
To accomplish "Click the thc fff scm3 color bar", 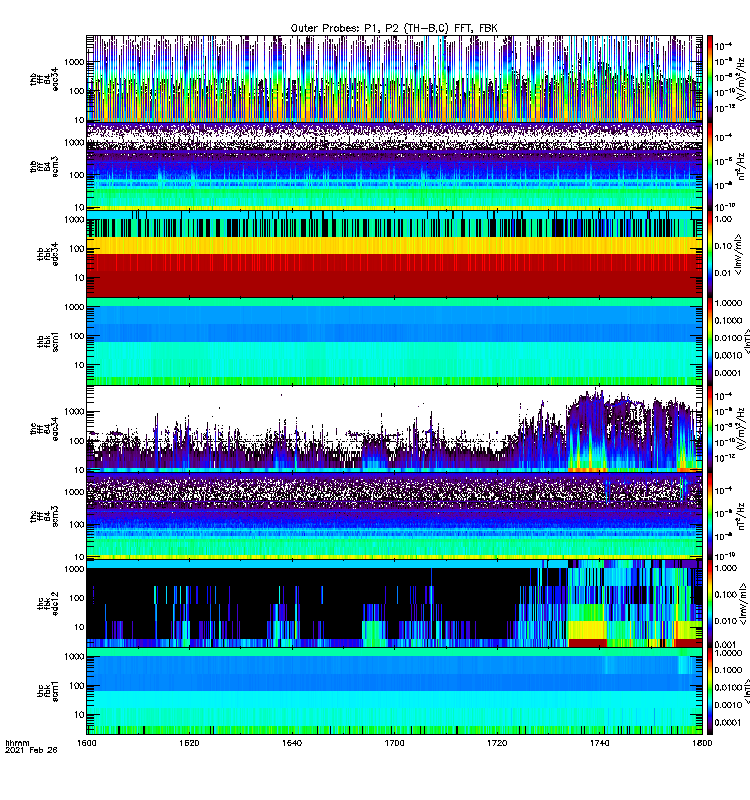I will point(710,516).
